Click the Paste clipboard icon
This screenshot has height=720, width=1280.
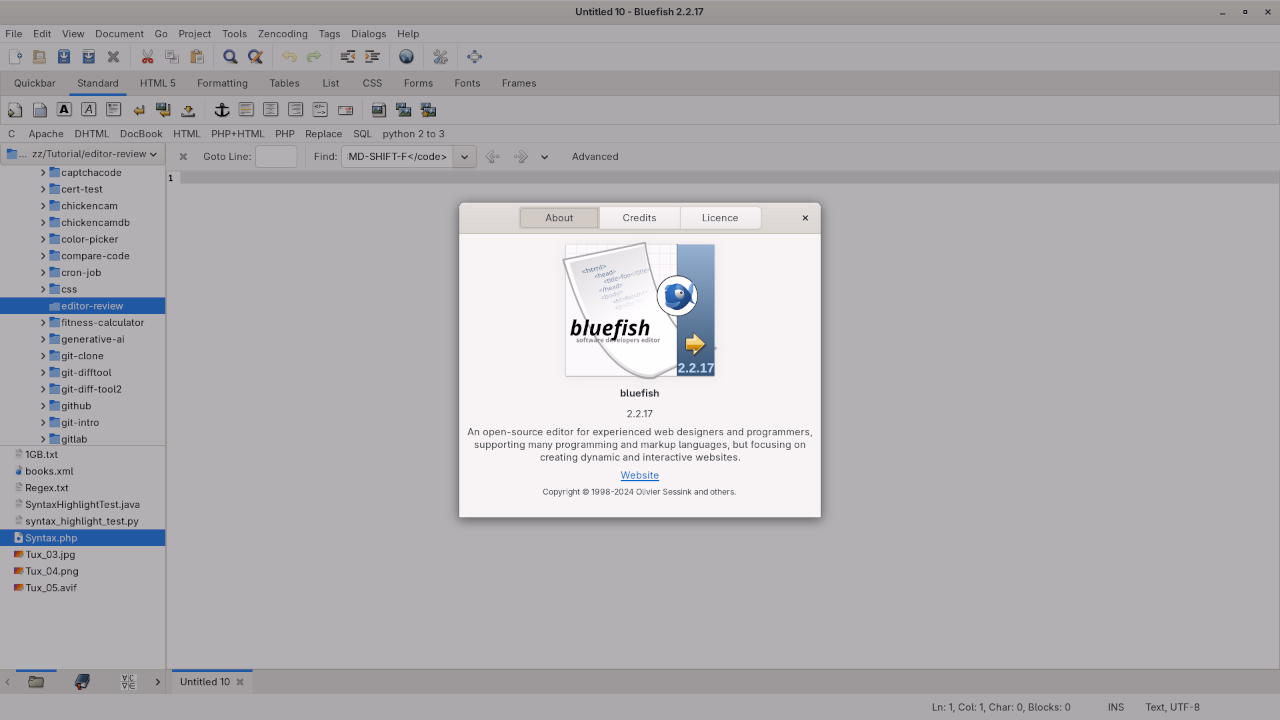196,57
